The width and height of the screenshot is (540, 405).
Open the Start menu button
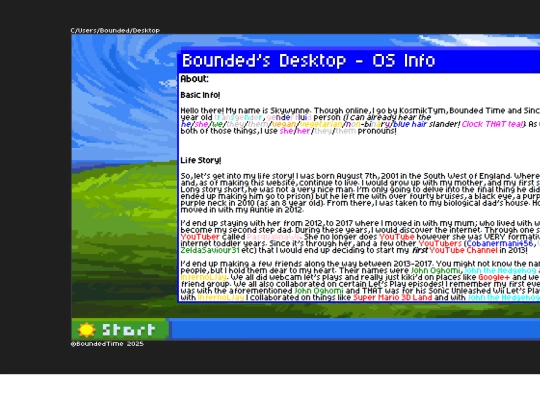pos(120,330)
